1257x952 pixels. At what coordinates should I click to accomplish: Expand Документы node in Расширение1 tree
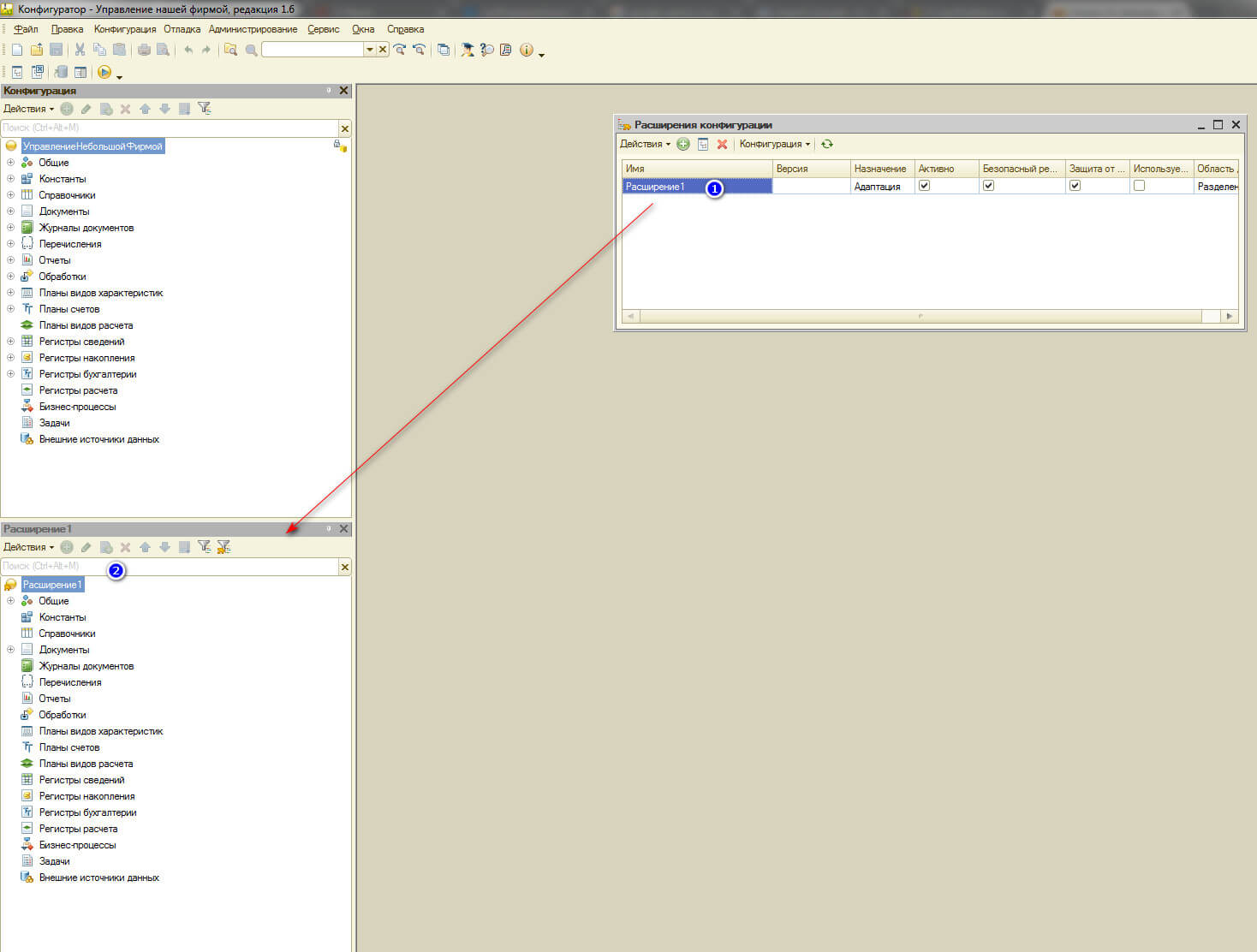[10, 650]
